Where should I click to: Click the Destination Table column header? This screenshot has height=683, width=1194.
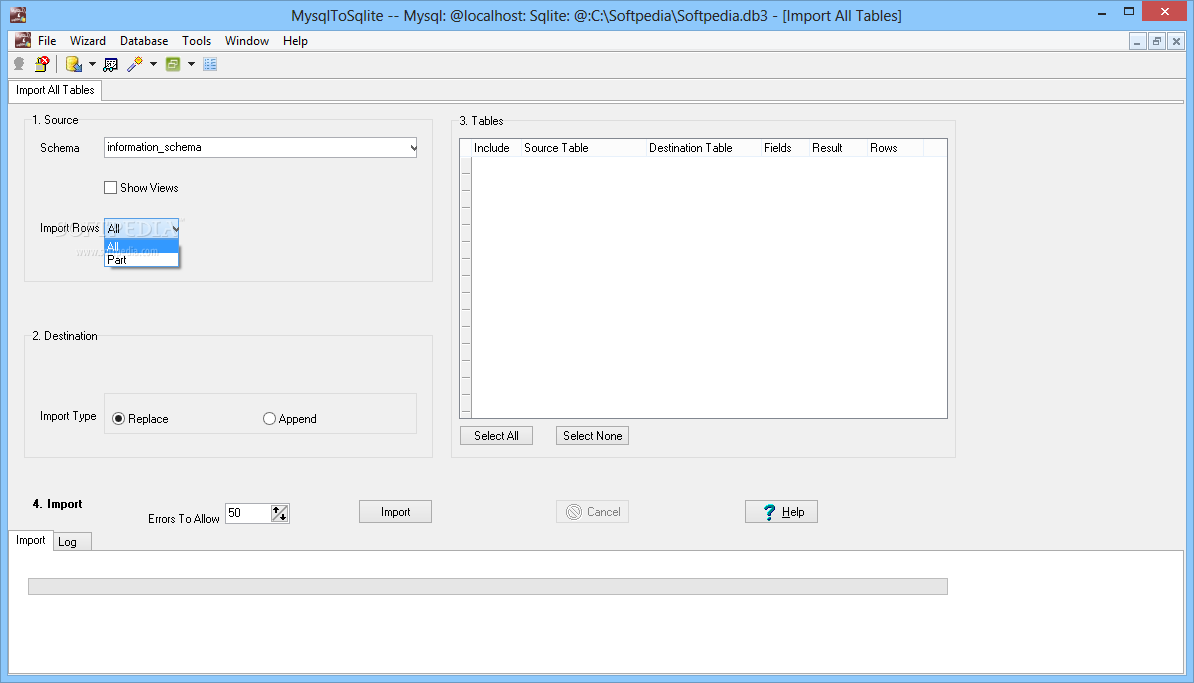click(x=704, y=148)
